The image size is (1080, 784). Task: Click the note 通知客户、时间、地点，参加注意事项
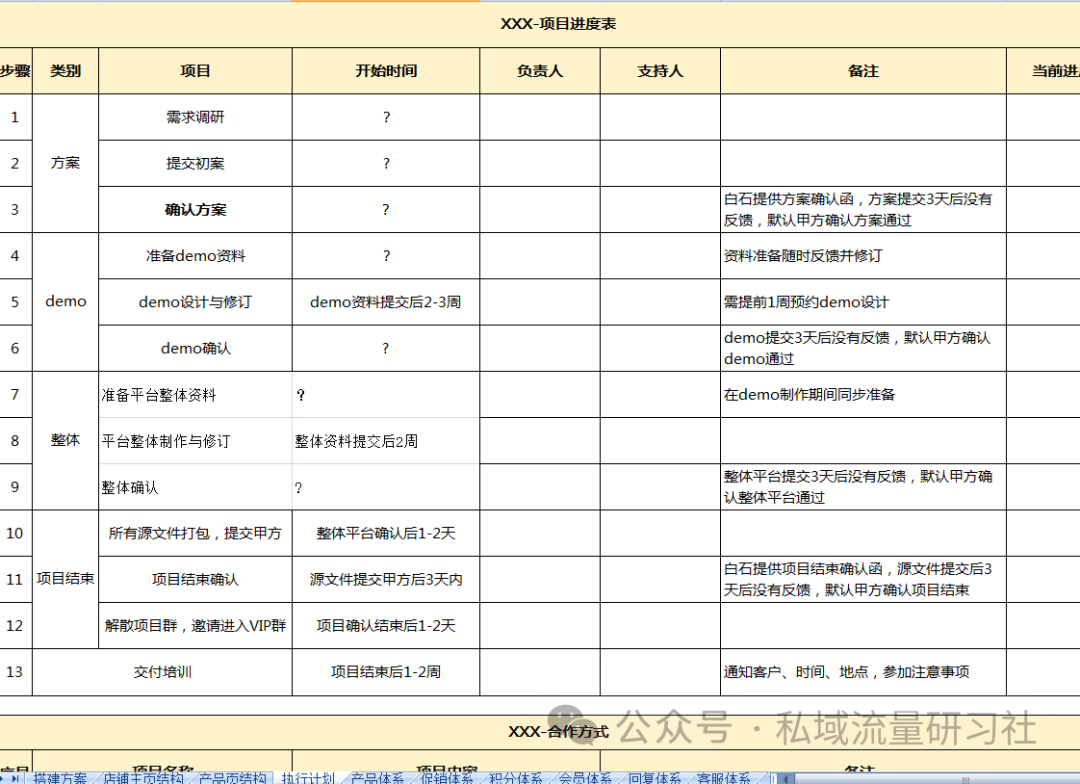[x=864, y=672]
